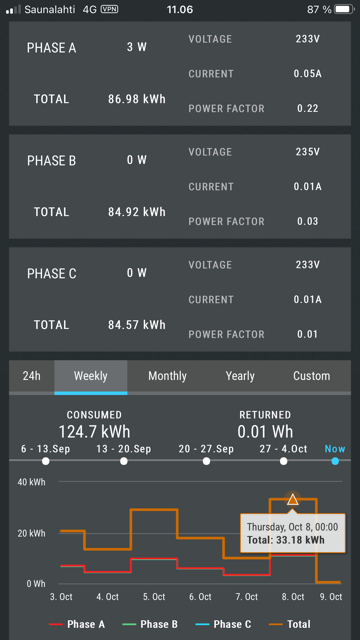Select the 27 - 4.Oct week dot

pos(284,461)
